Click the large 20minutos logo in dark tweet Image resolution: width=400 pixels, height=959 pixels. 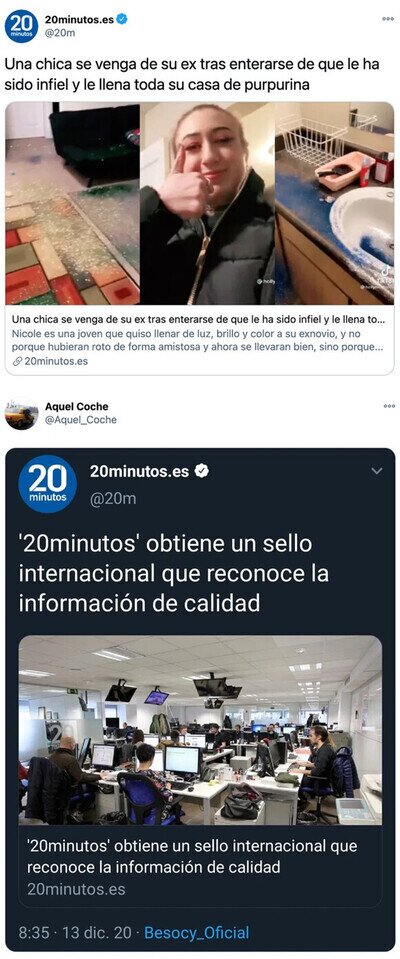tap(47, 484)
